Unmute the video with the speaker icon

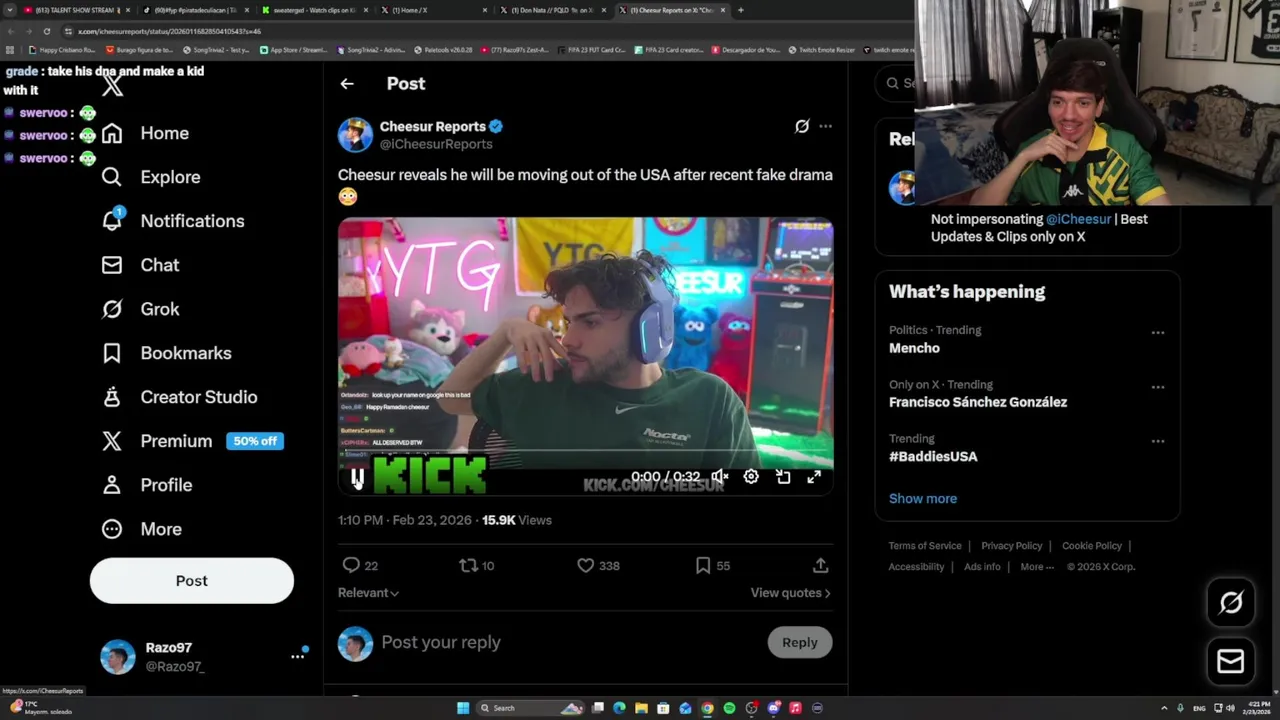pyautogui.click(x=719, y=477)
